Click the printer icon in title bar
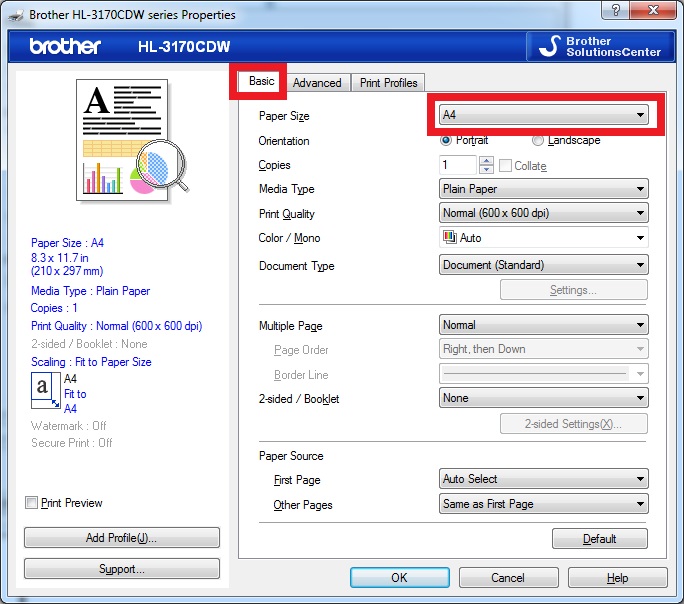 pos(17,15)
